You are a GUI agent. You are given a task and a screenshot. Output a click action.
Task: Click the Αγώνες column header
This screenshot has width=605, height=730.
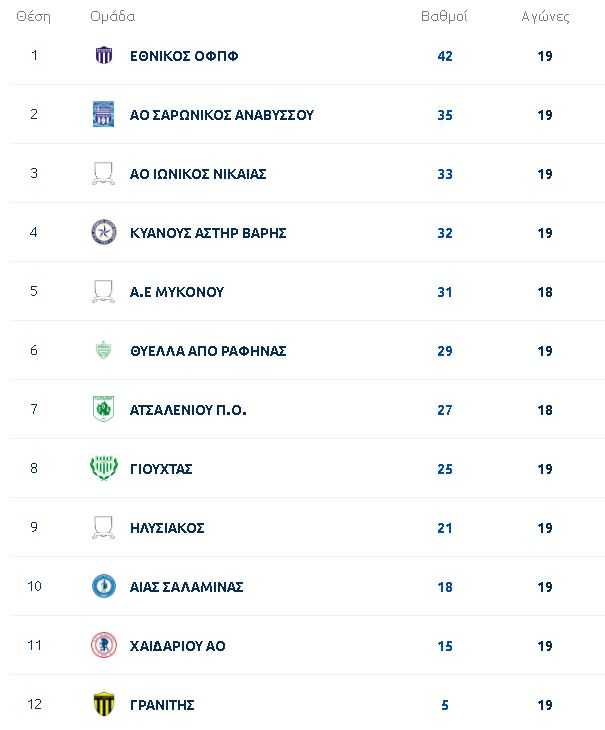[545, 17]
